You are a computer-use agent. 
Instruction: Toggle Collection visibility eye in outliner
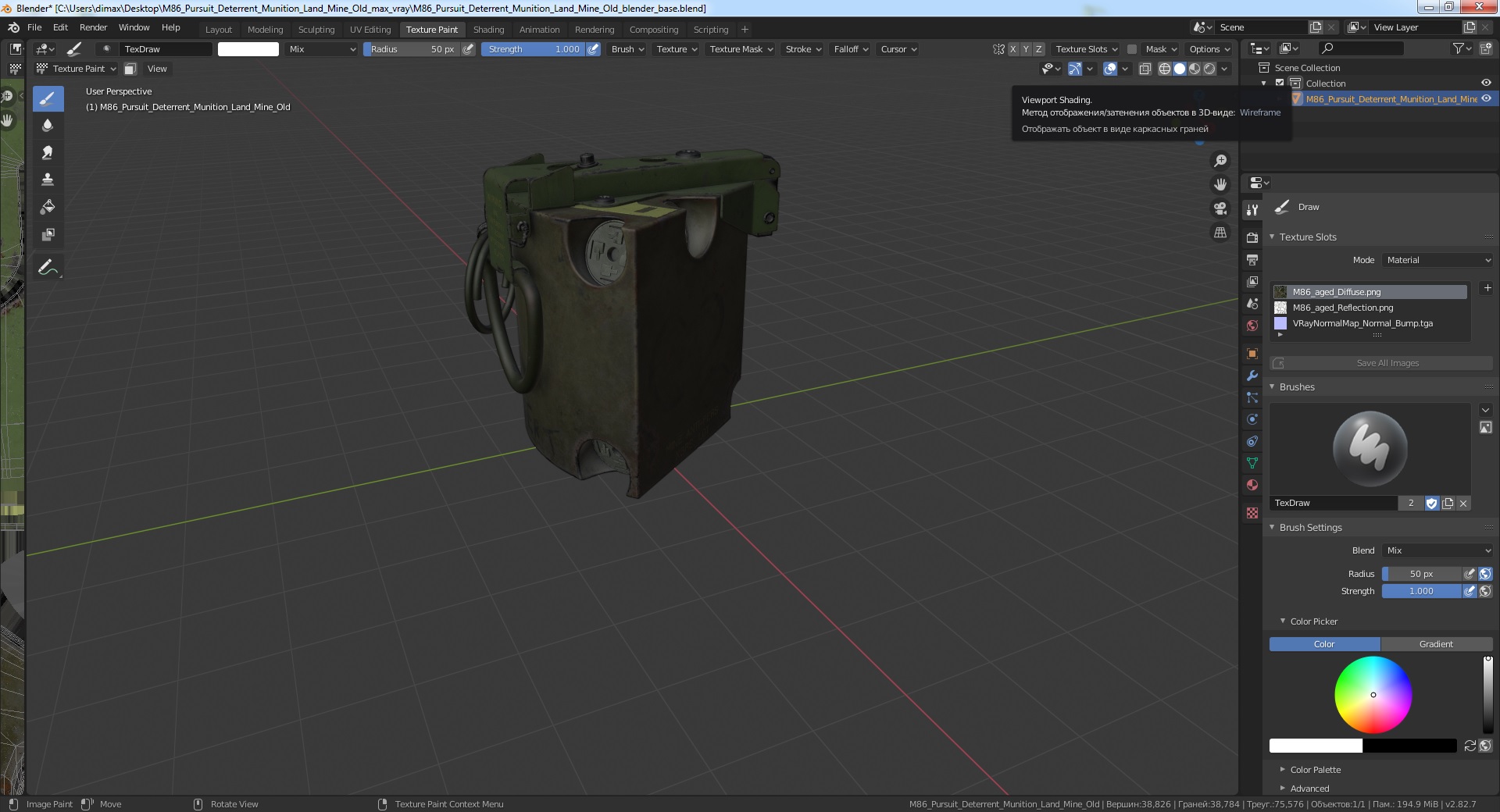(x=1486, y=83)
